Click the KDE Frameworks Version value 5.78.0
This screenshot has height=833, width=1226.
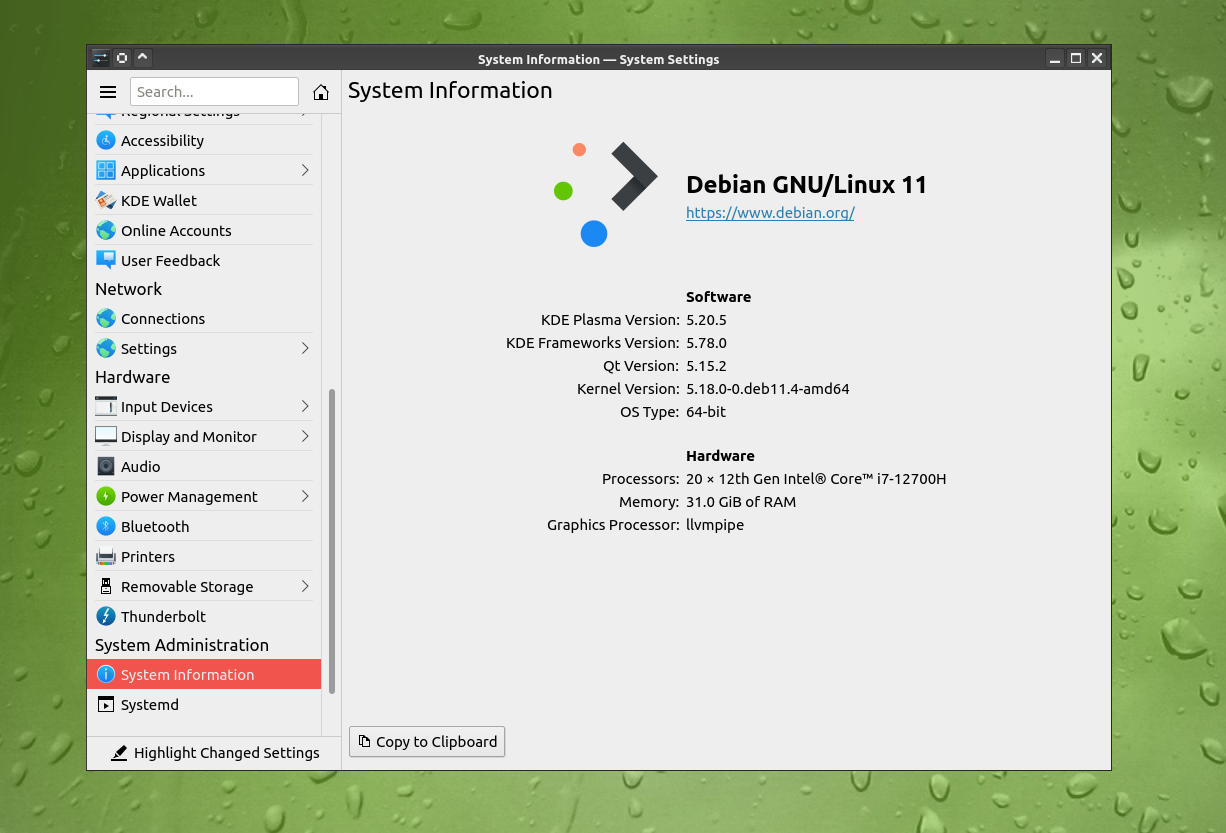[706, 343]
